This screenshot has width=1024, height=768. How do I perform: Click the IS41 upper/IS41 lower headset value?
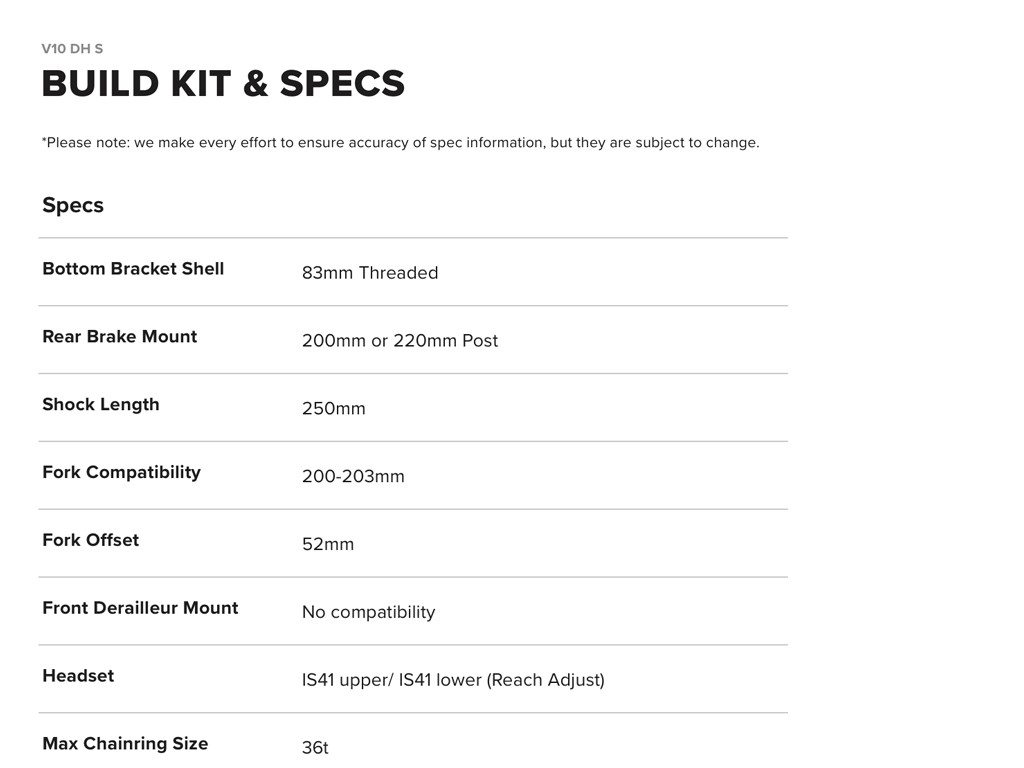[x=453, y=680]
